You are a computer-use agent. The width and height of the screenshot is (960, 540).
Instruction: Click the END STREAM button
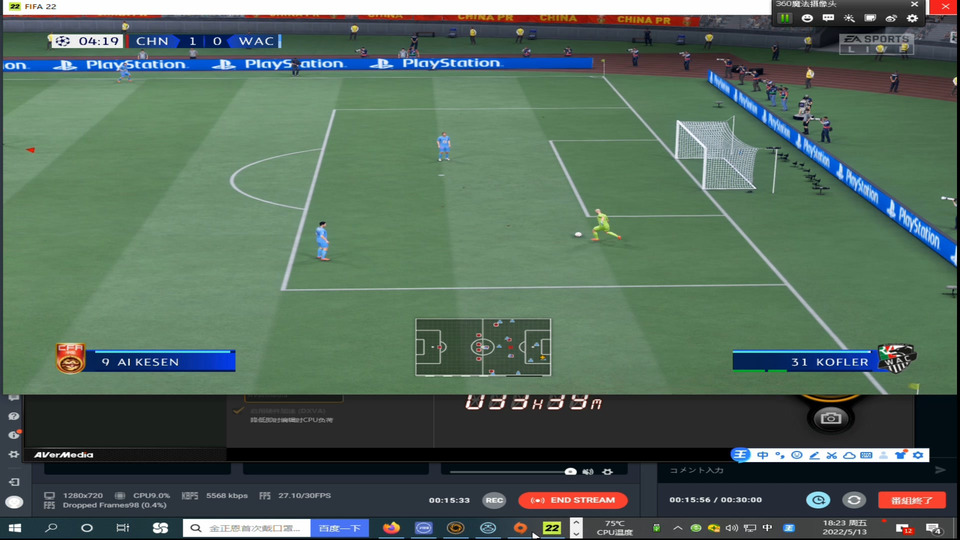tap(573, 500)
